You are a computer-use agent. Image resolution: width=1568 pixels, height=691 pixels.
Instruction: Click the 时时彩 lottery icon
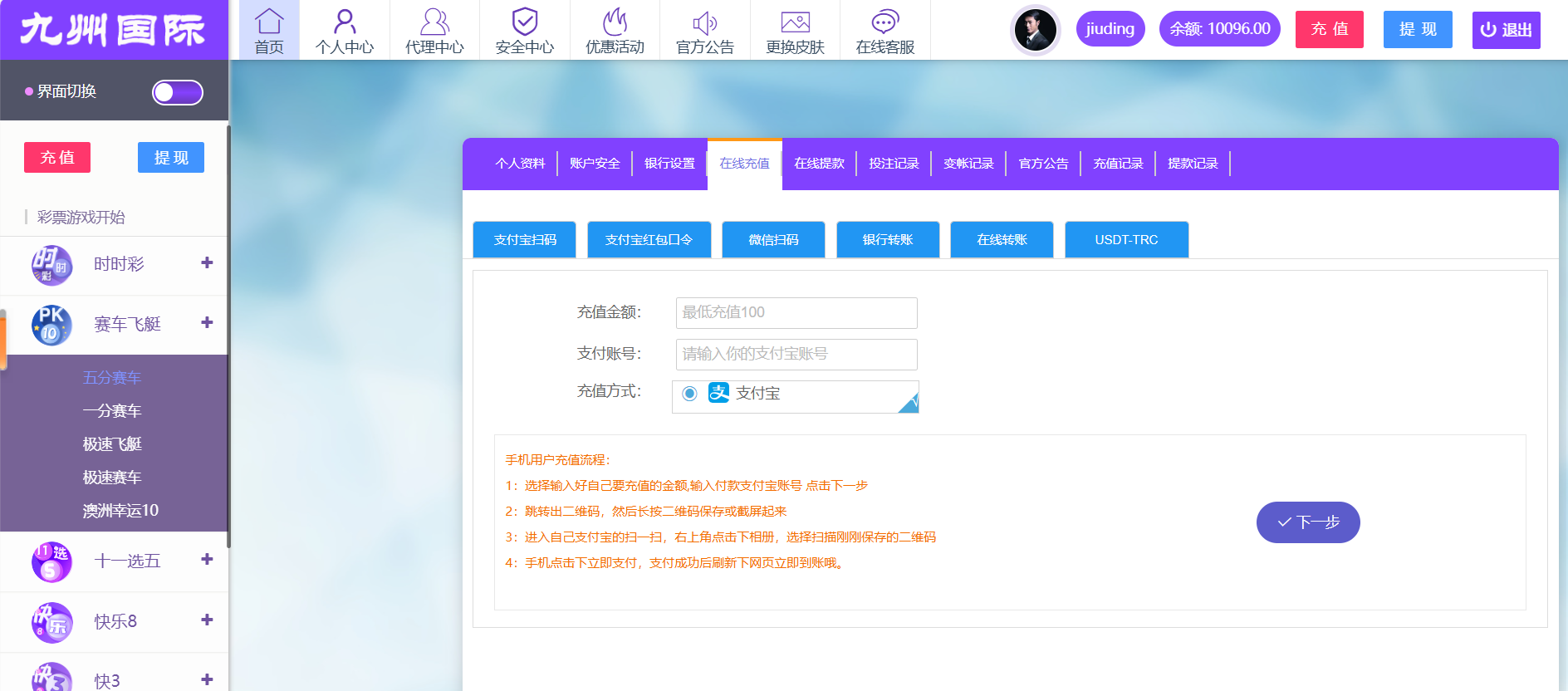[51, 265]
